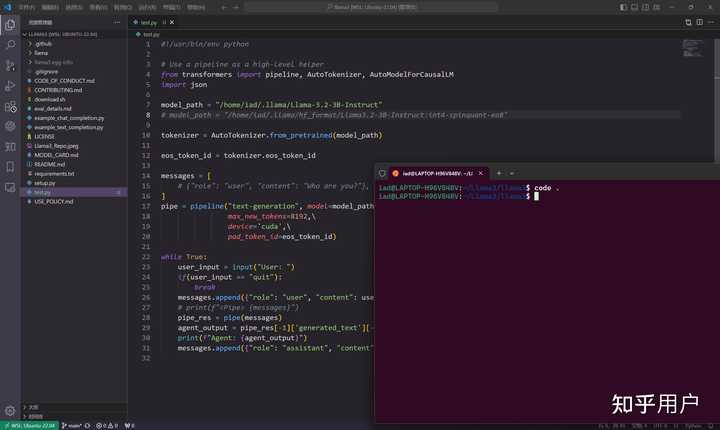Click WSL: Ubuntu-22.04 remote indicator

click(28, 425)
